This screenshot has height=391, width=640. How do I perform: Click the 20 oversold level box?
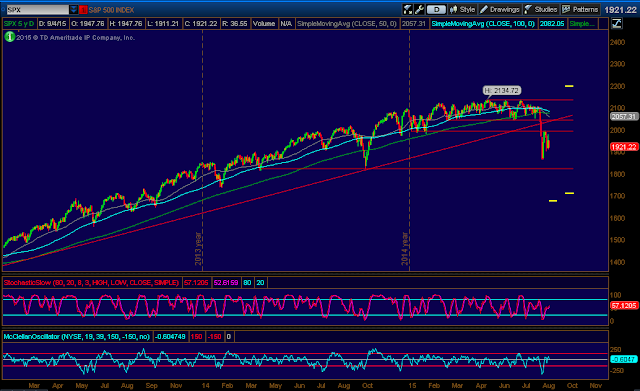coord(260,282)
